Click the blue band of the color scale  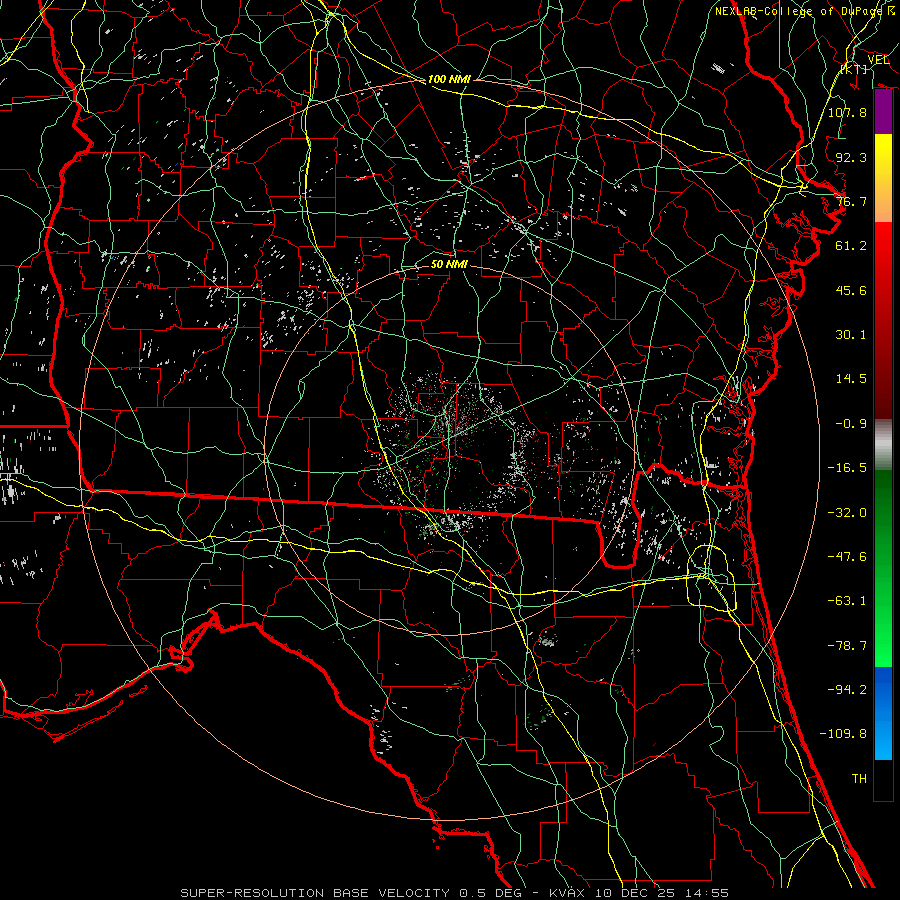tap(883, 713)
